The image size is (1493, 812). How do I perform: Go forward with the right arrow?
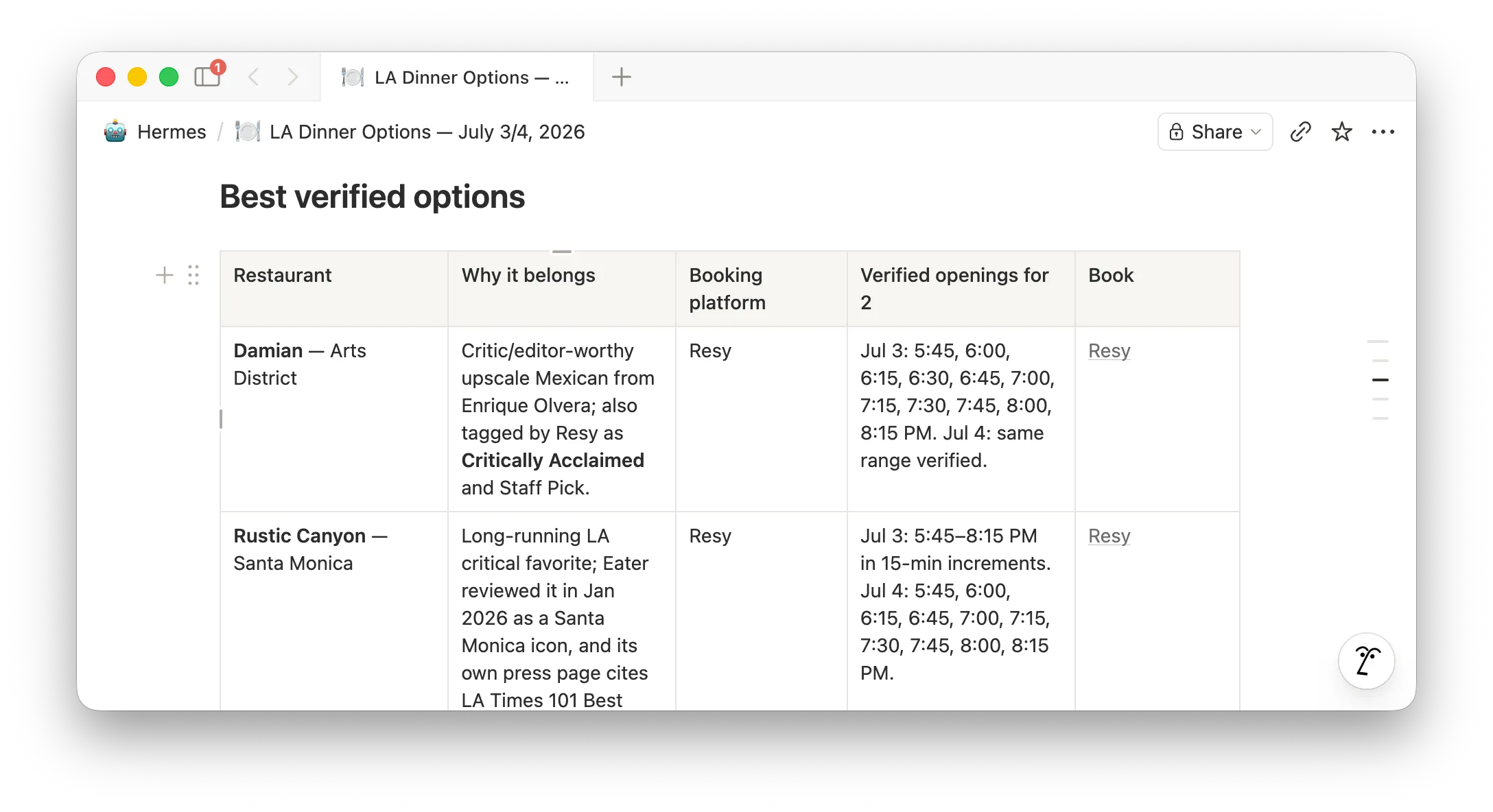pos(293,77)
